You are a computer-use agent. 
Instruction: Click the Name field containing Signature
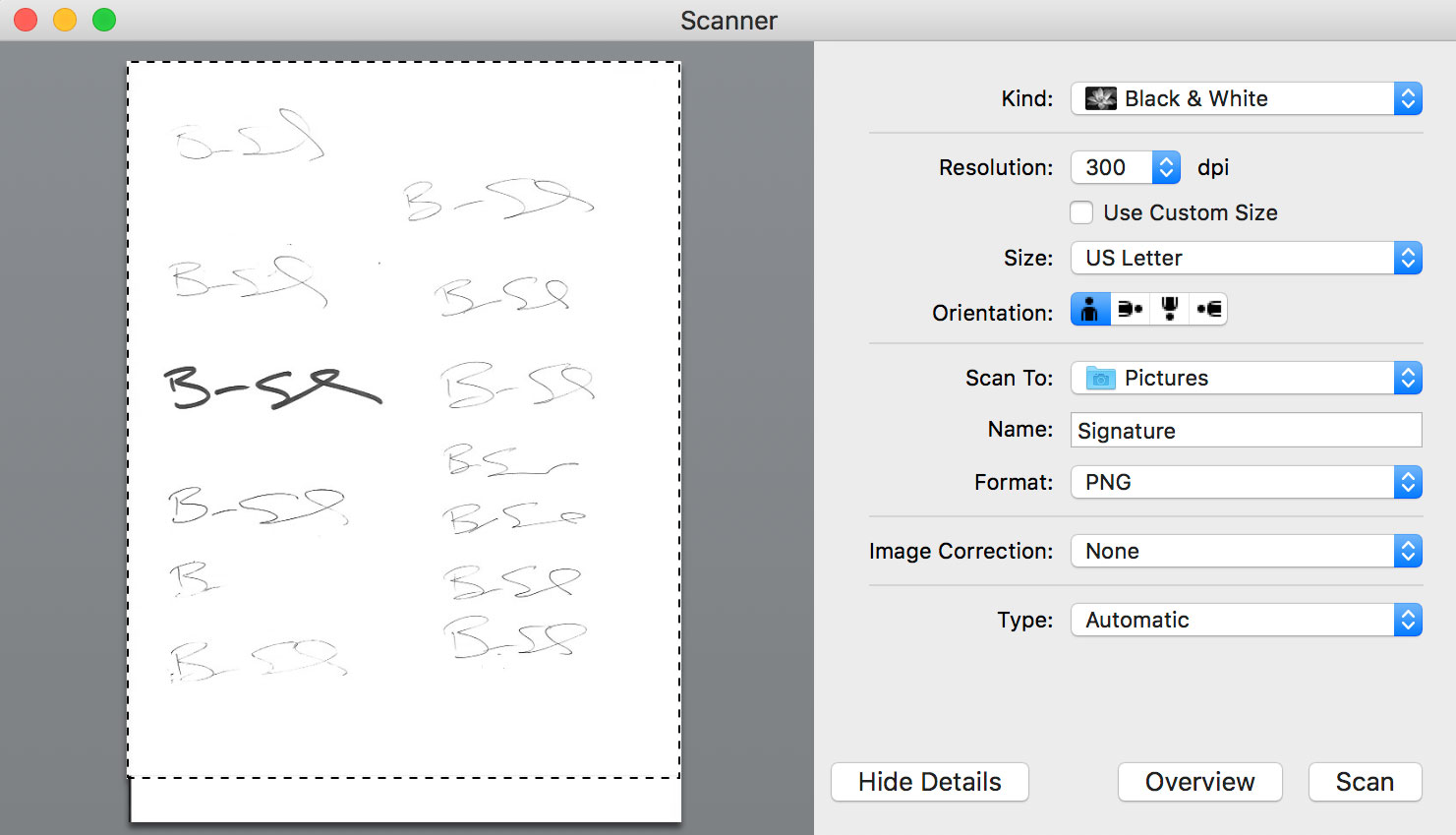pos(1246,431)
